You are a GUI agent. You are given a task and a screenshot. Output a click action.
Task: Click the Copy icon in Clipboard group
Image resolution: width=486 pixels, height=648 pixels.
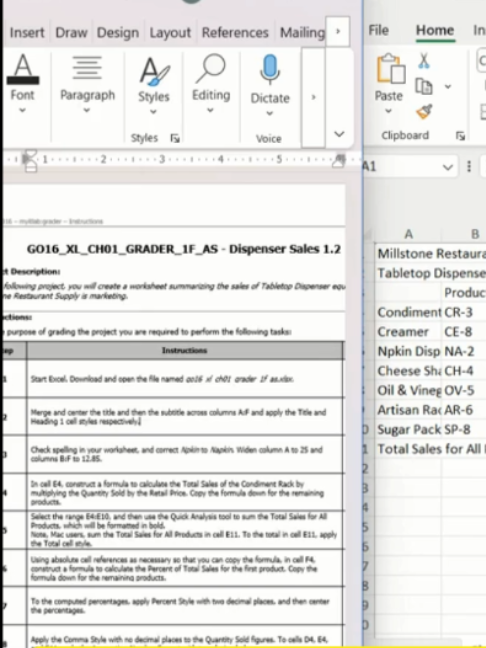click(424, 86)
